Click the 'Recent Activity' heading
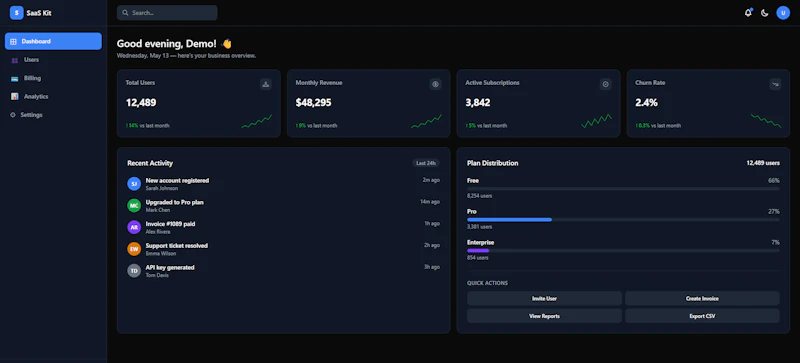 pos(150,163)
